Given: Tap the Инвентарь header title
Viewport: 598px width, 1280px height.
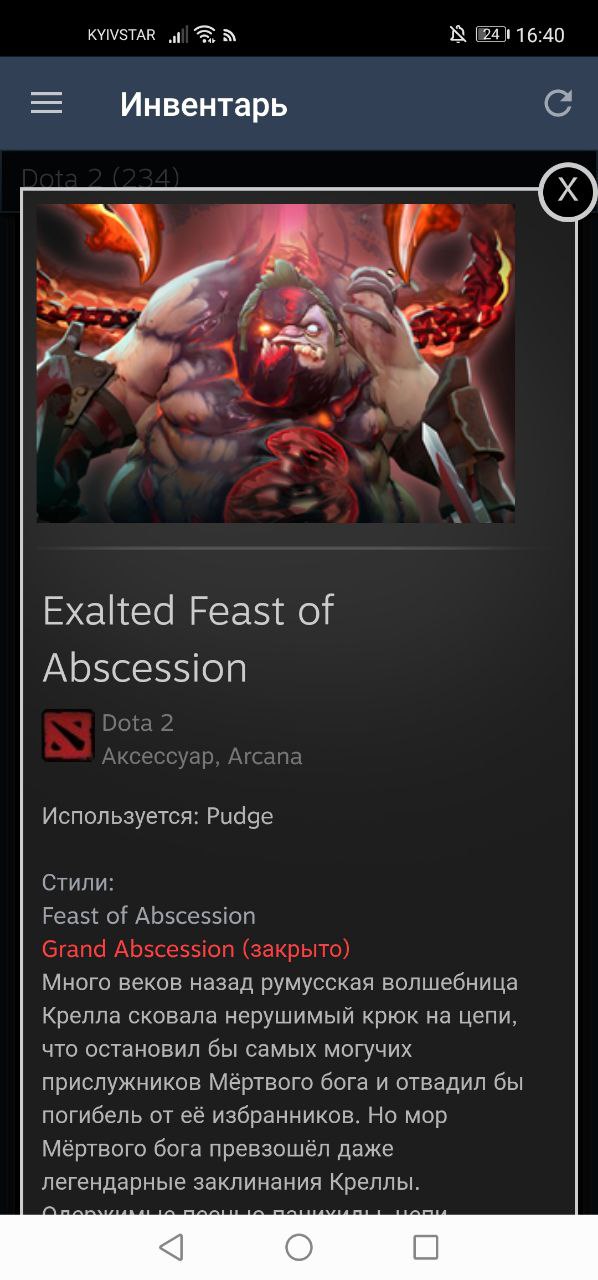Looking at the screenshot, I should 204,104.
